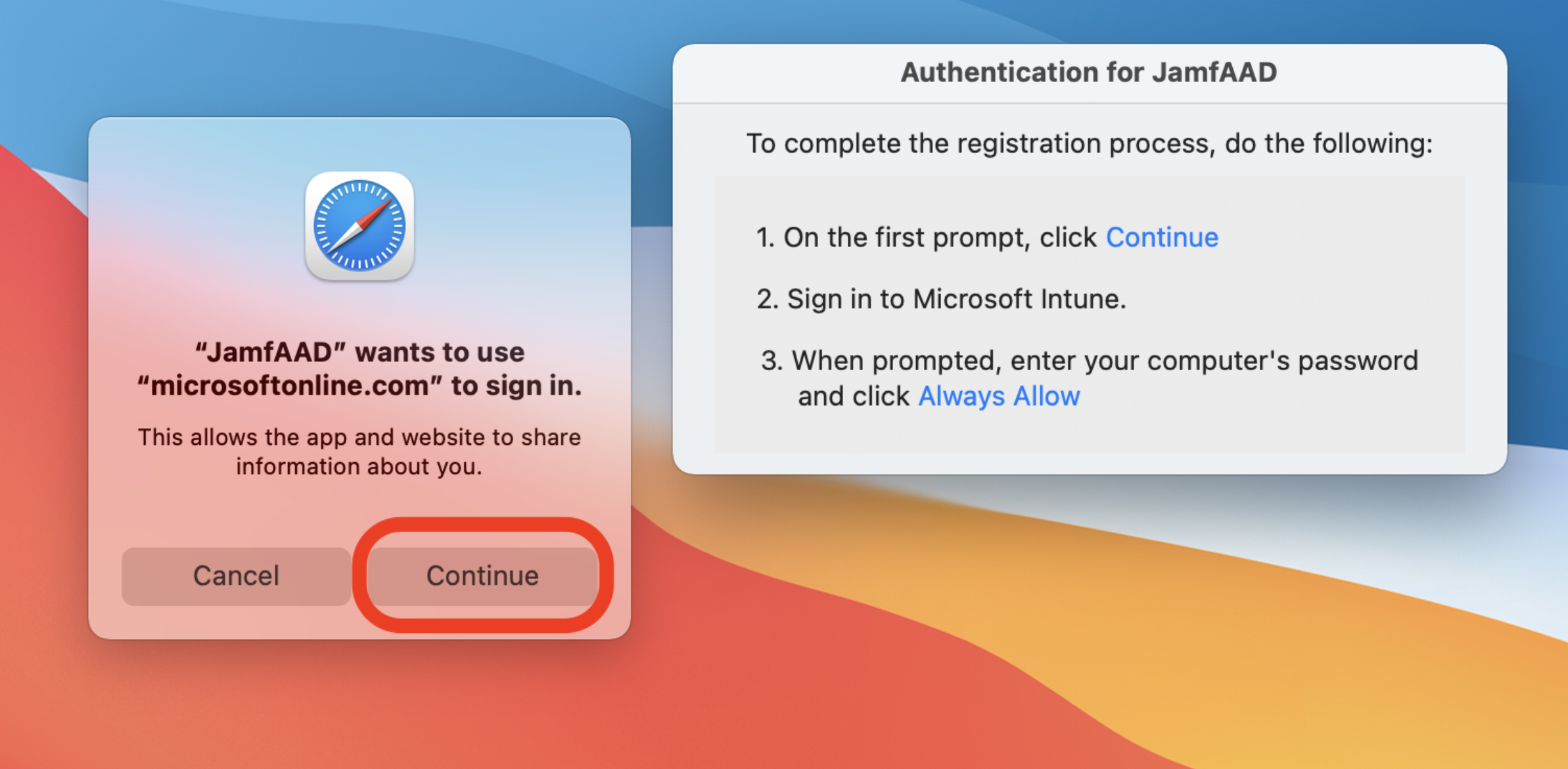This screenshot has height=769, width=1568.
Task: Click the "and click" text before Always Allow
Action: coord(853,396)
